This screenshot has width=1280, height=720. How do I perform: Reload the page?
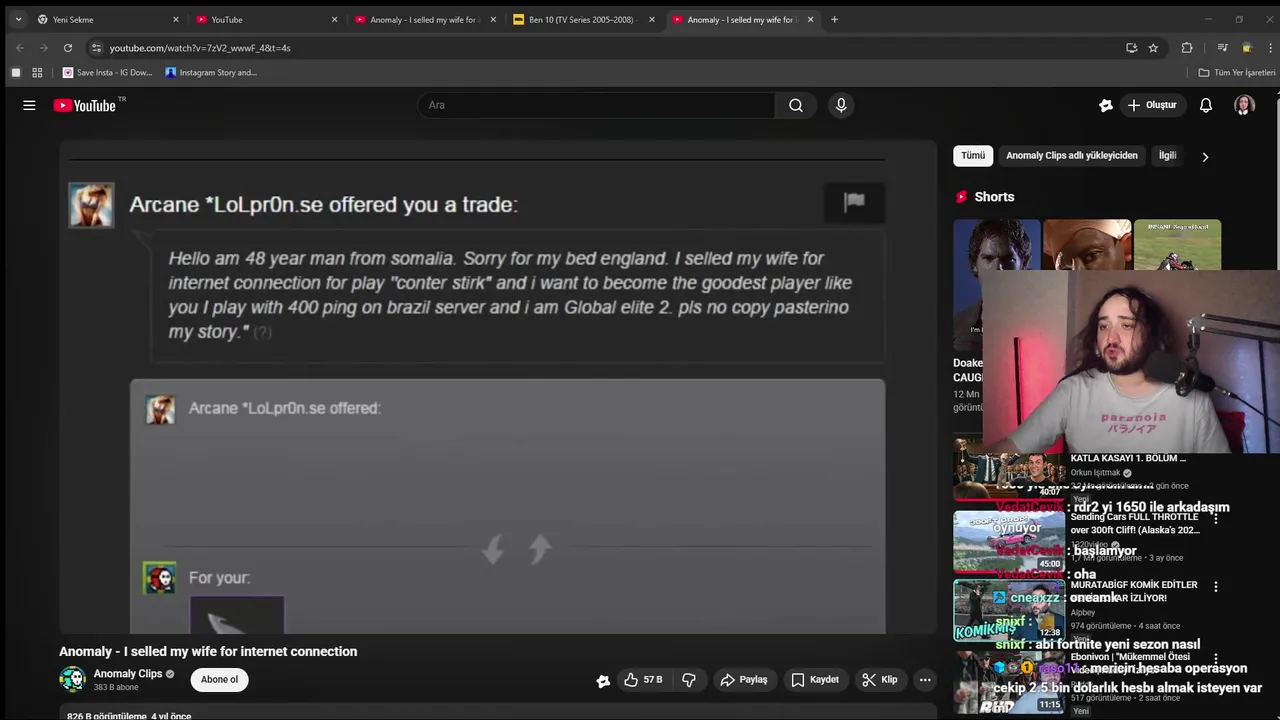click(x=68, y=48)
